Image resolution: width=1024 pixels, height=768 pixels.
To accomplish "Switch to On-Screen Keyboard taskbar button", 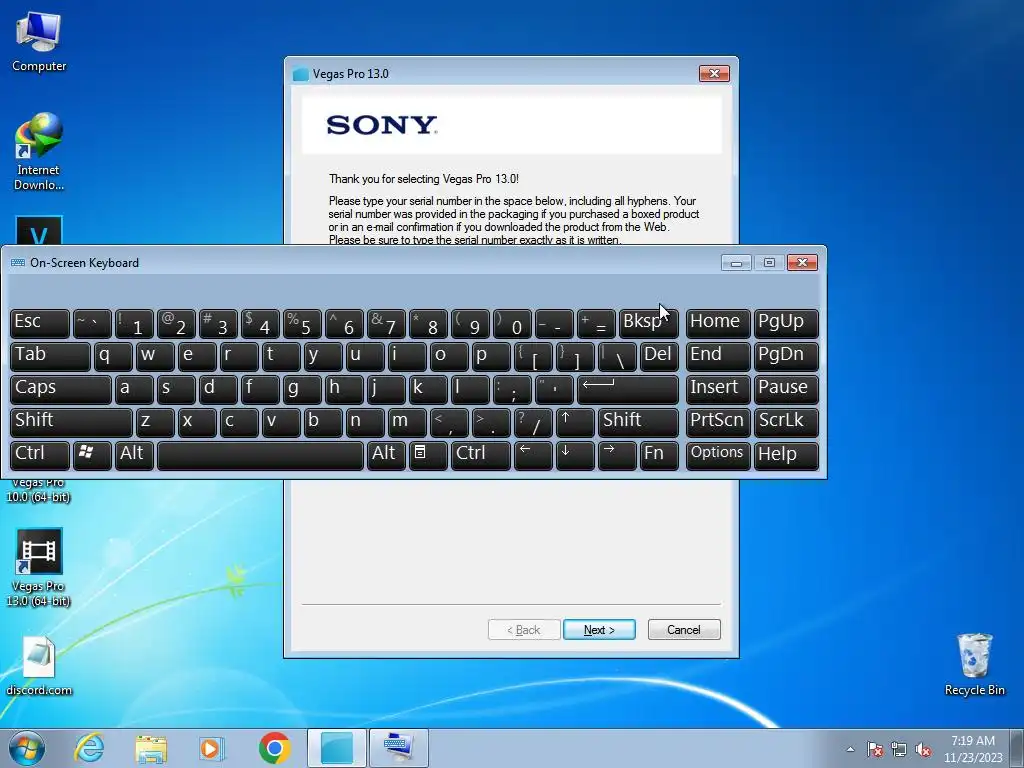I will [x=398, y=748].
